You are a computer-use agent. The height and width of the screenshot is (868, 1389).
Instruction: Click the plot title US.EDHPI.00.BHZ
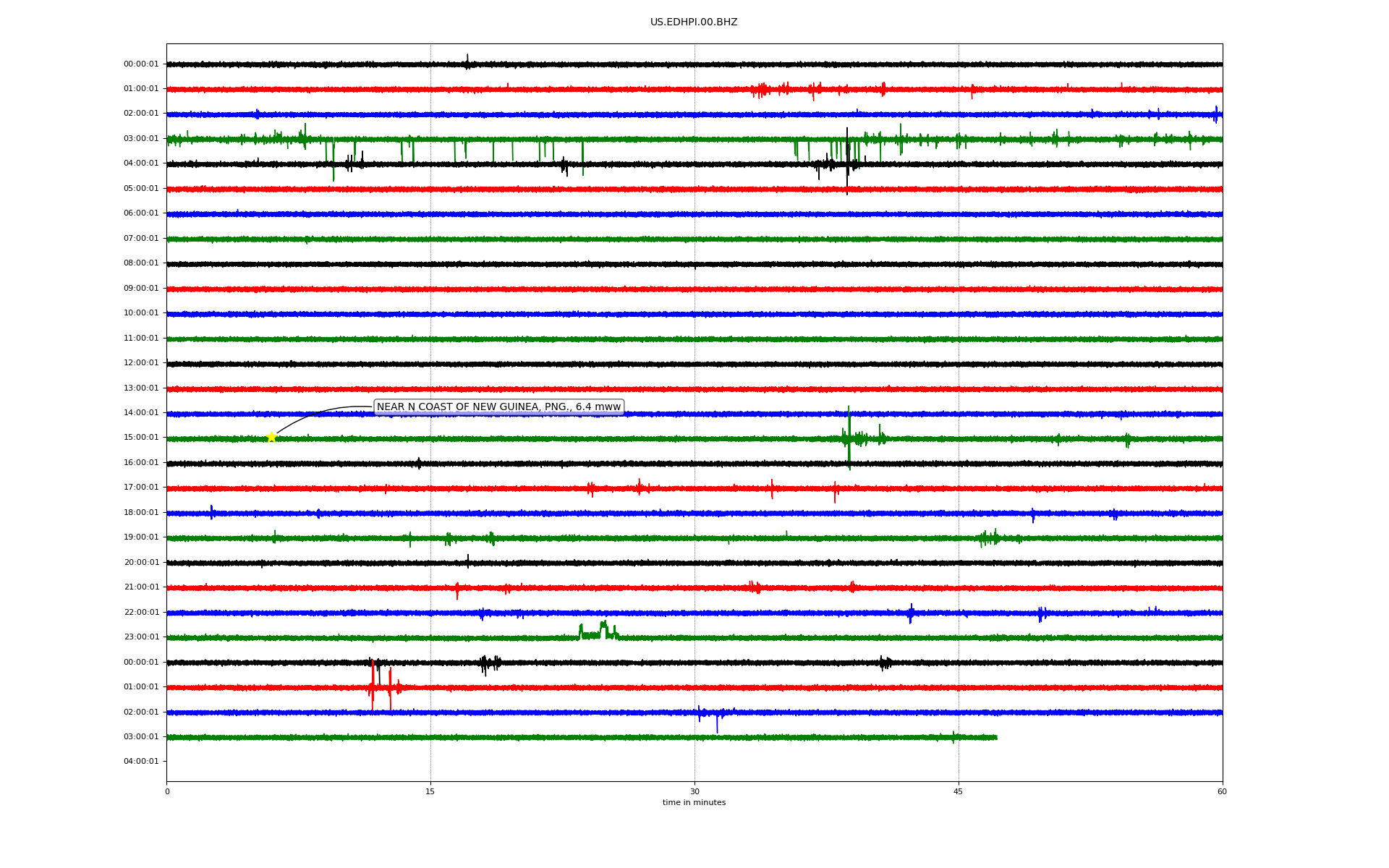(x=694, y=22)
